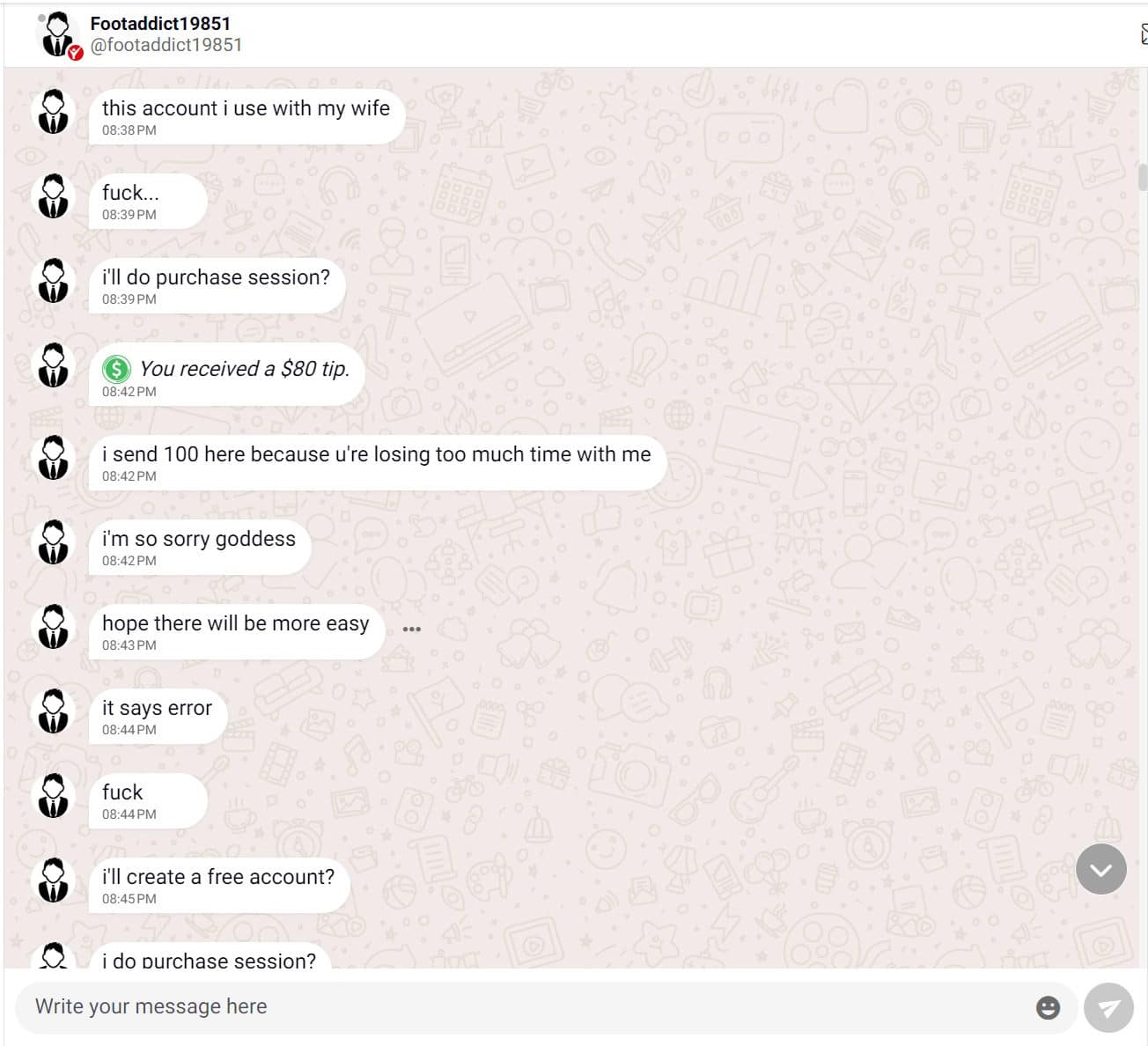Click avatar beside 'it says error' message
The width and height of the screenshot is (1148, 1046).
click(x=54, y=711)
